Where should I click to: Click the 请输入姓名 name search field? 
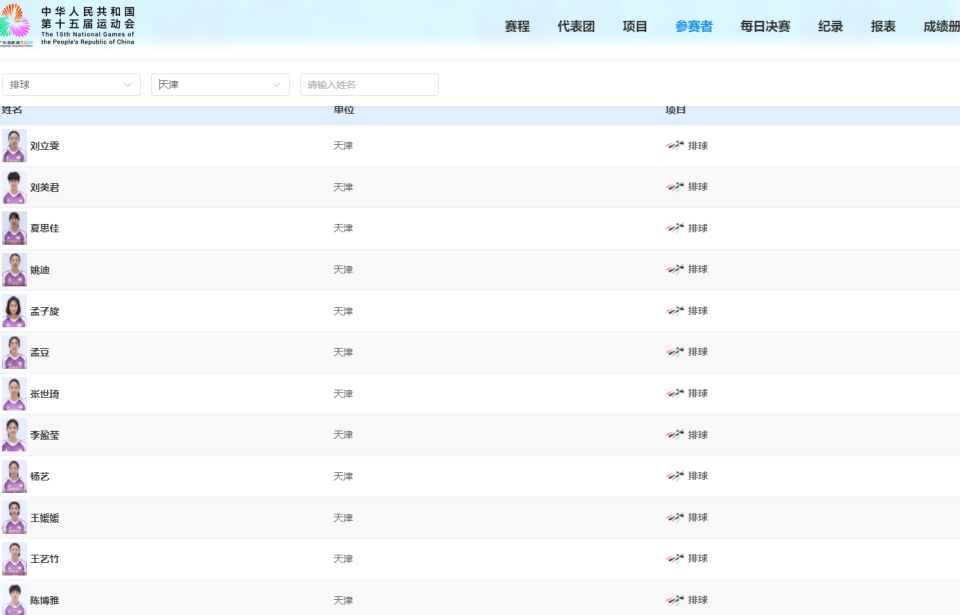[x=369, y=85]
